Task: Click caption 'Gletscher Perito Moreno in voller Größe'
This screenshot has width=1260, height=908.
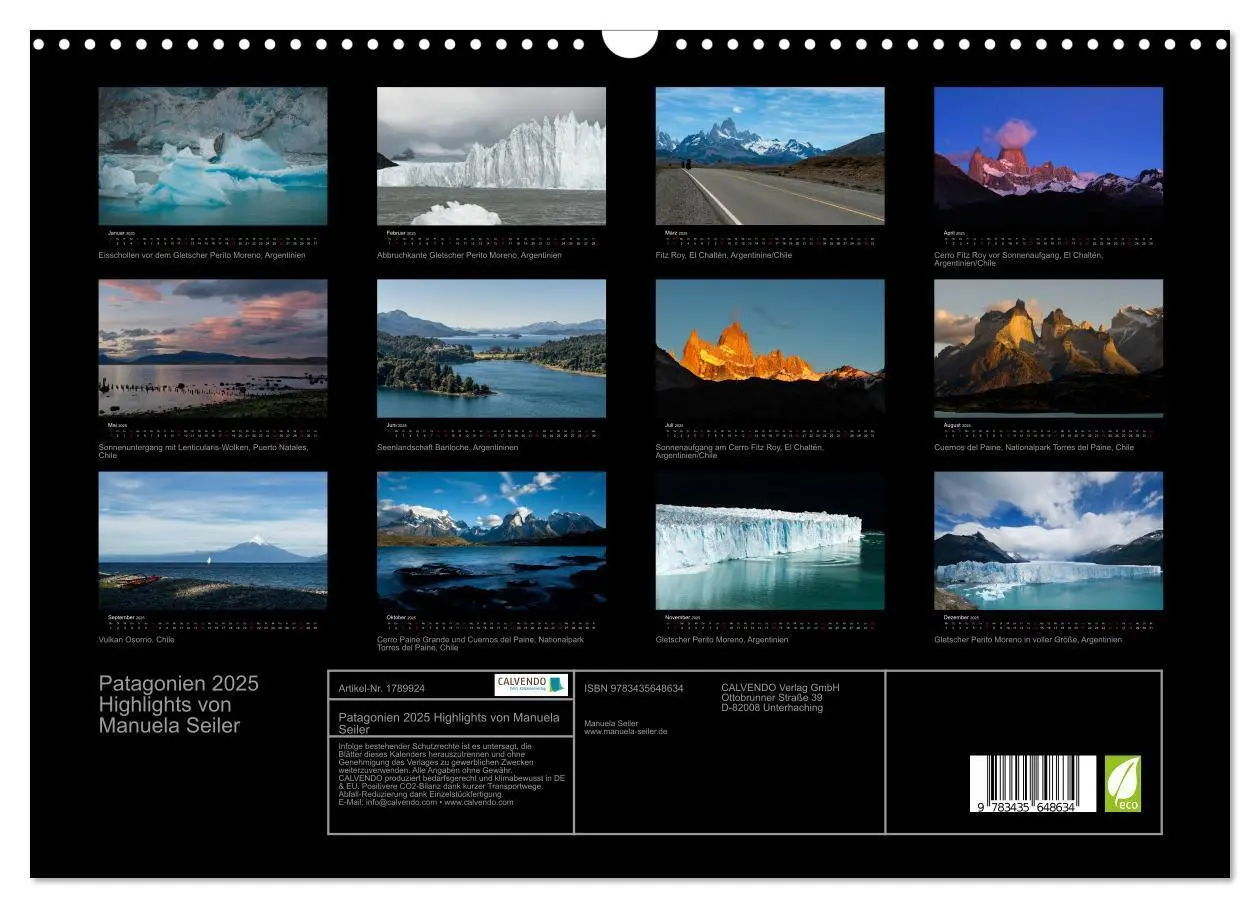Action: (1028, 639)
